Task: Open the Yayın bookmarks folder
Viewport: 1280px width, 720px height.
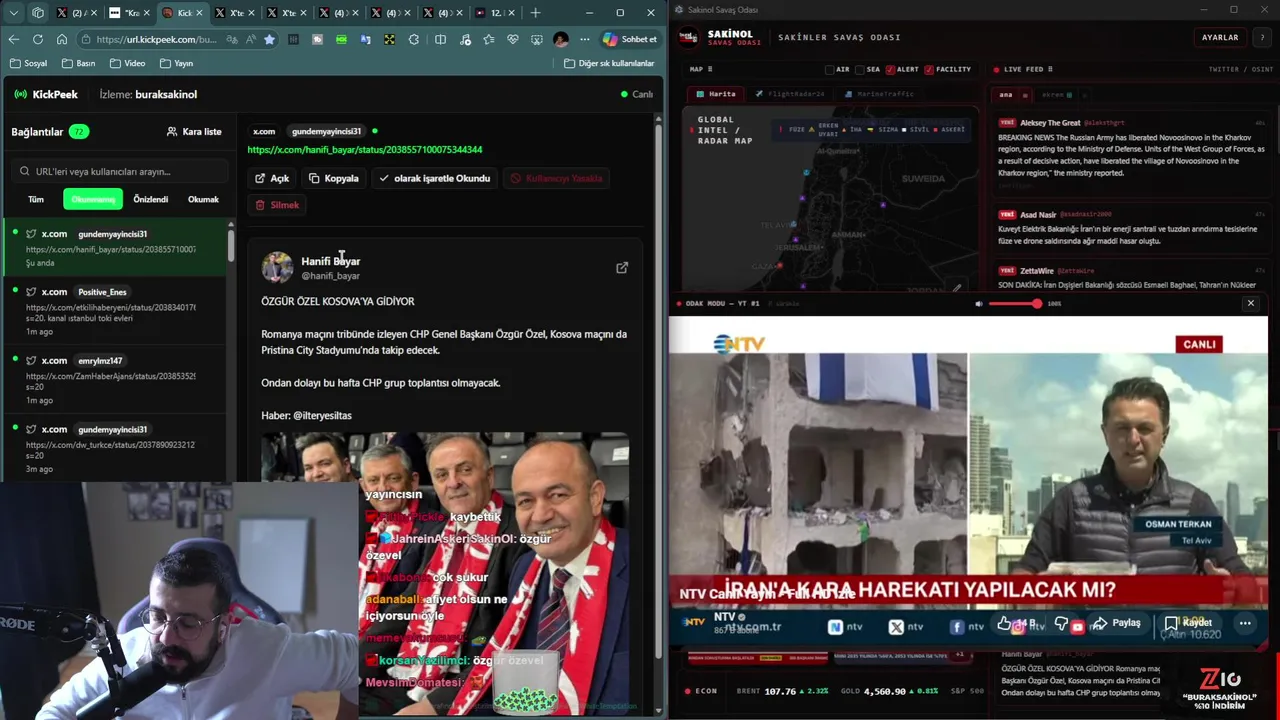Action: point(176,63)
